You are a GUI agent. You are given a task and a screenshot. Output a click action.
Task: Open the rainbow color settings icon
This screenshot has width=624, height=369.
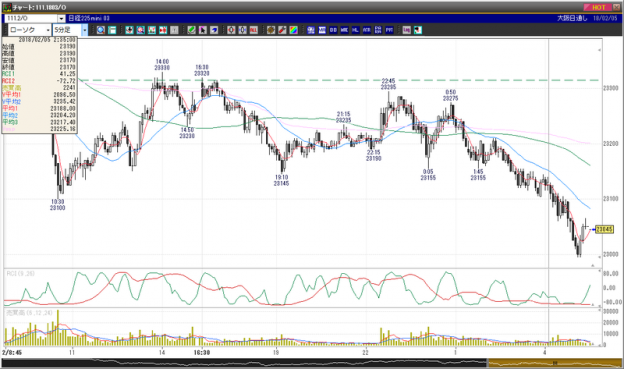pyautogui.click(x=293, y=30)
